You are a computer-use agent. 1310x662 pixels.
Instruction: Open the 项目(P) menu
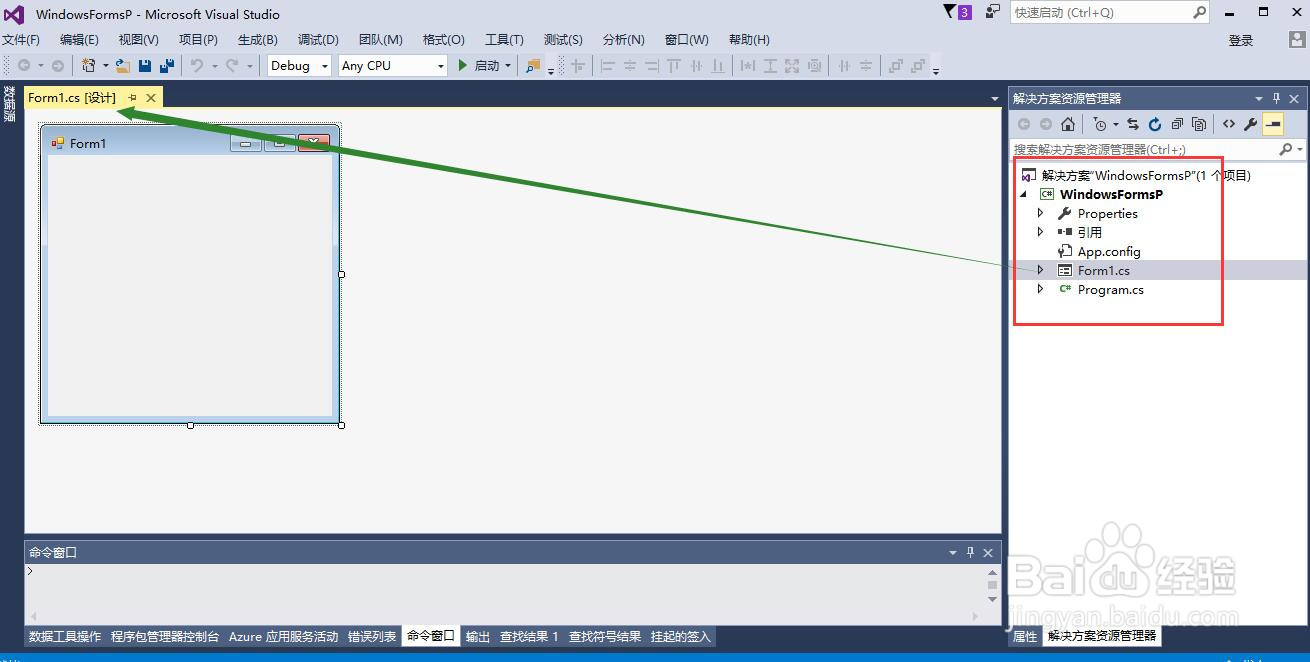(x=198, y=40)
